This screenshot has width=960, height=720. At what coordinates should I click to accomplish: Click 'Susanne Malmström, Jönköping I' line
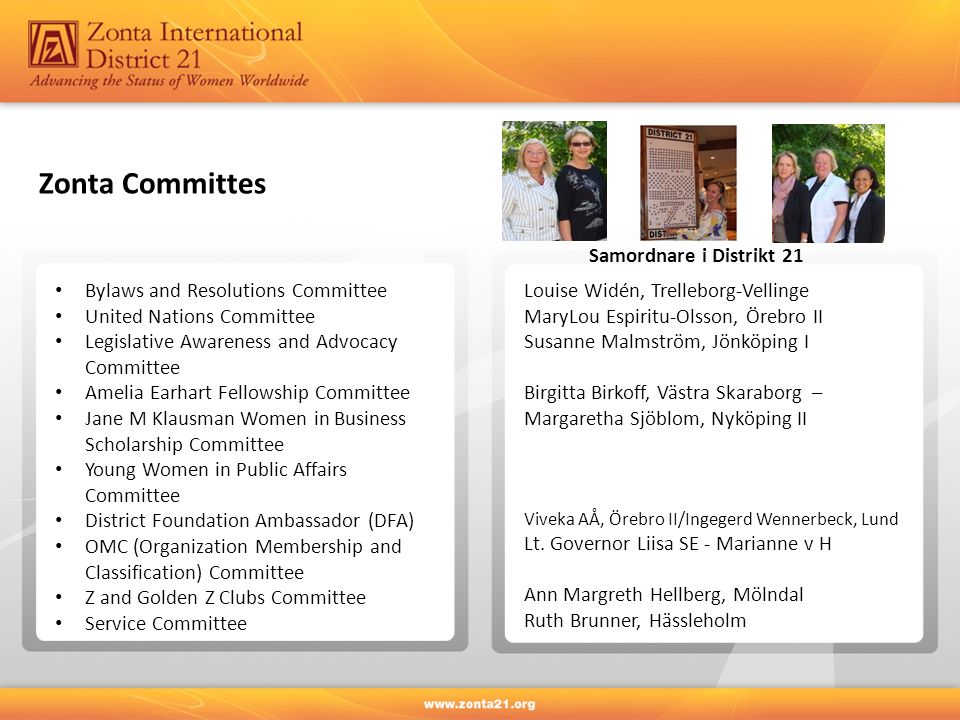coord(666,342)
